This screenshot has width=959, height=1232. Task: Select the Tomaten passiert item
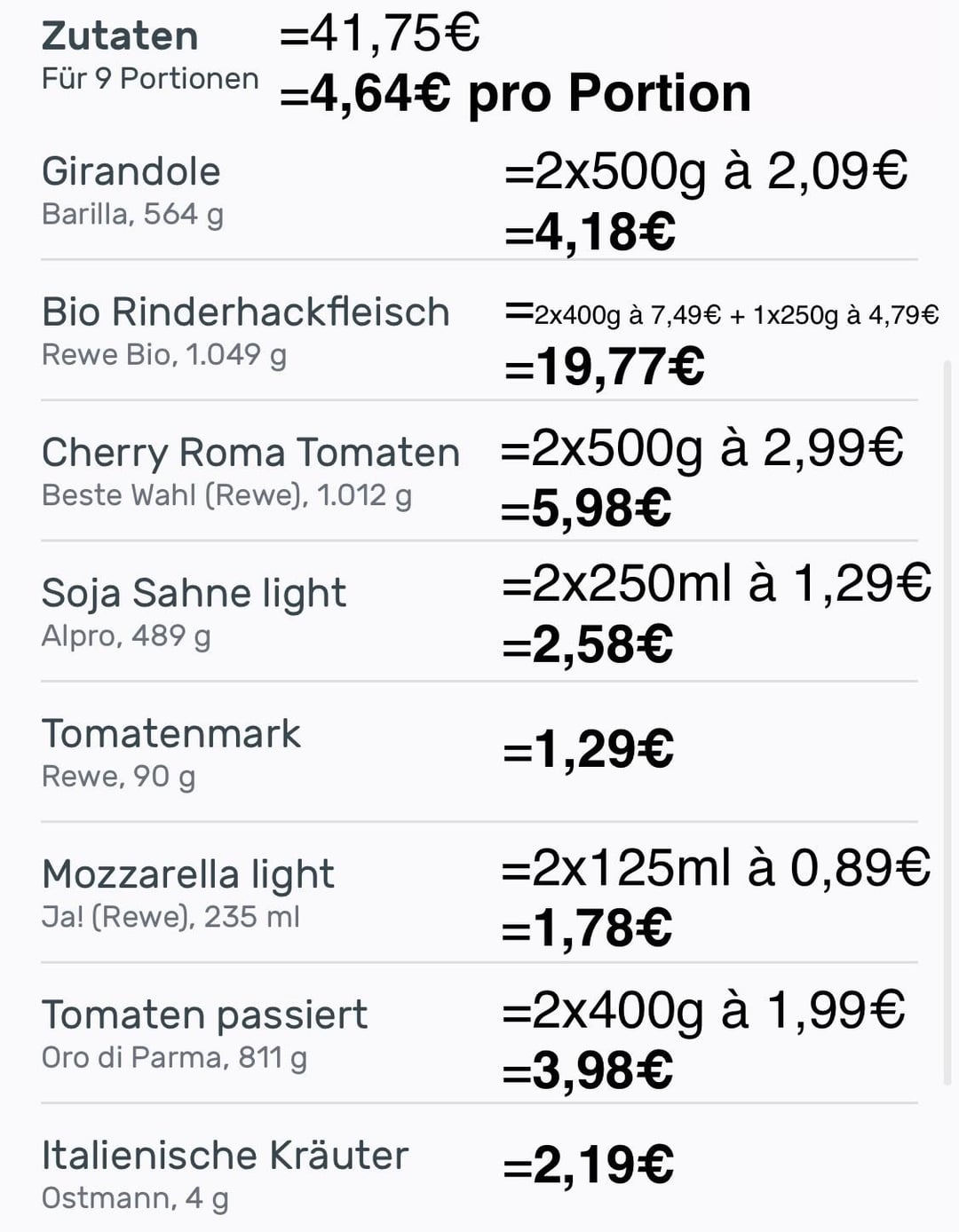coord(205,1015)
